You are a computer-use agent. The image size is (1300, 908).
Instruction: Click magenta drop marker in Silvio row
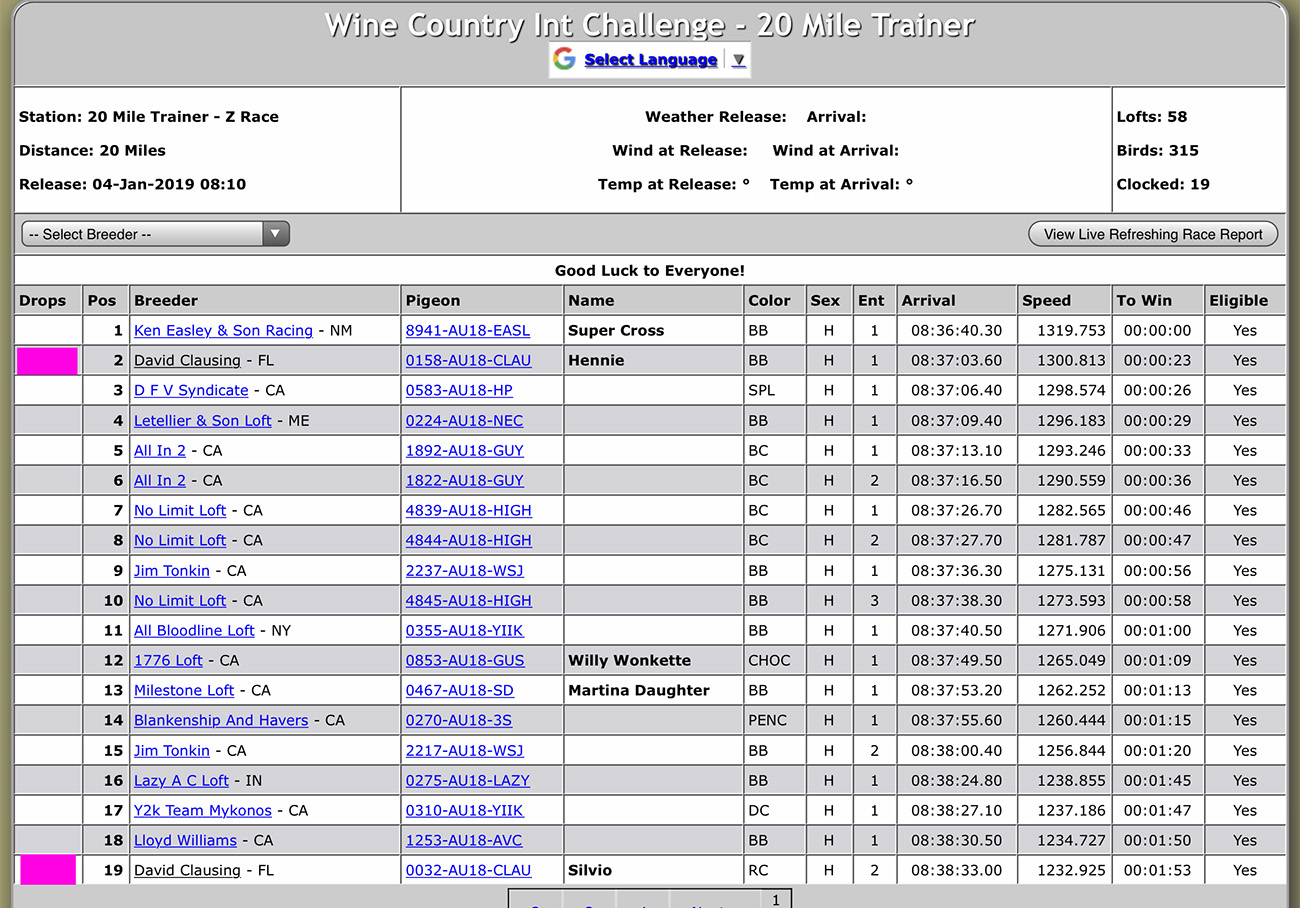coord(47,870)
